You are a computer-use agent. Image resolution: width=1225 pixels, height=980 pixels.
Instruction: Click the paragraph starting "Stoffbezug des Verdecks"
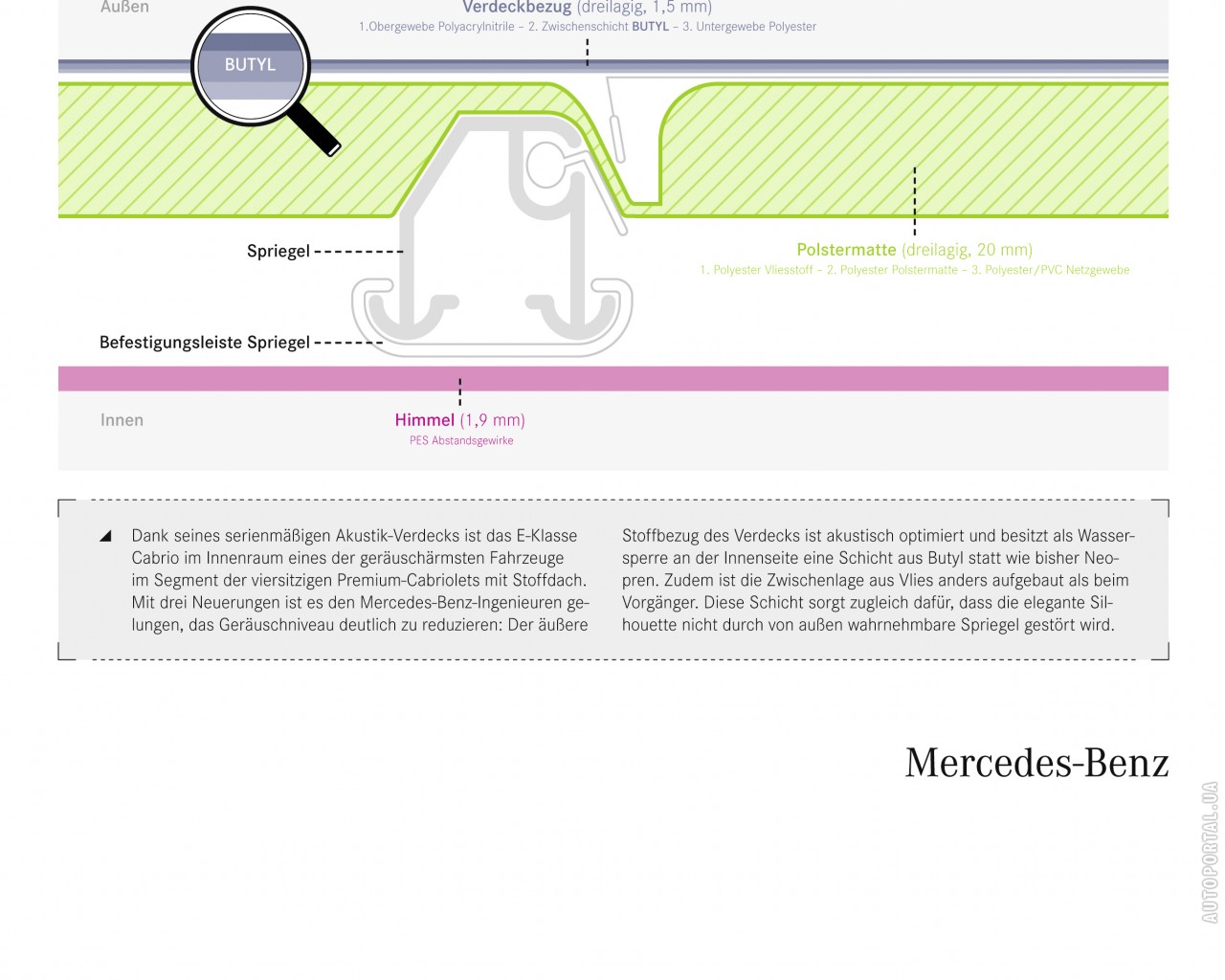pos(878,580)
